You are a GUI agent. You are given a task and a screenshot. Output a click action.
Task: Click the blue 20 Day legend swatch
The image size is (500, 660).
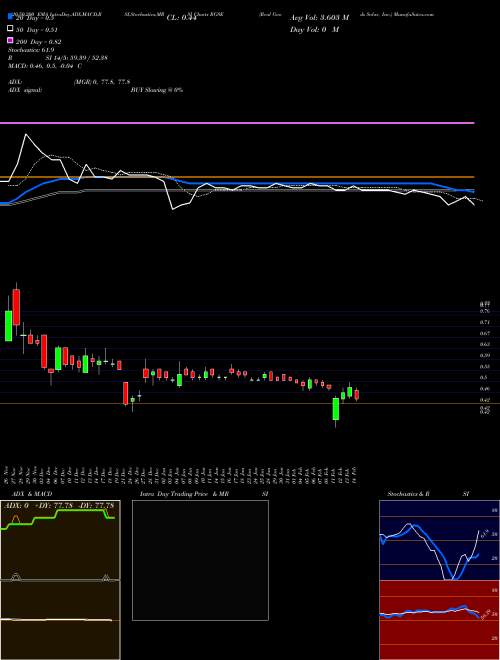tap(10, 17)
